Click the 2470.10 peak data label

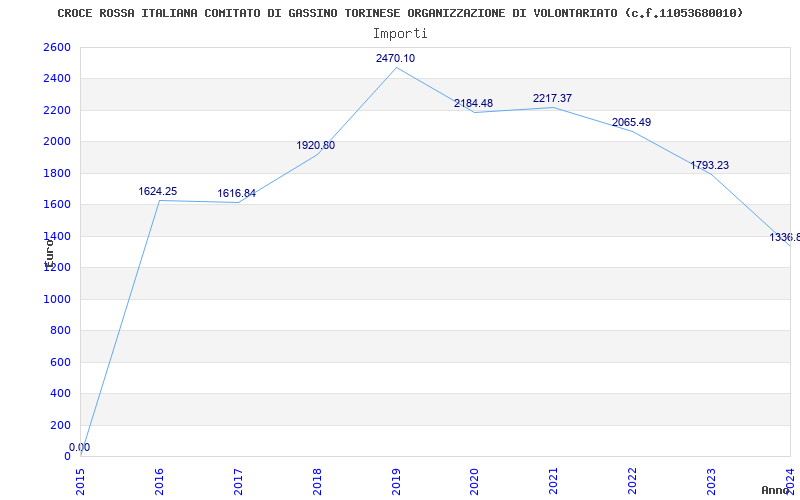point(395,59)
